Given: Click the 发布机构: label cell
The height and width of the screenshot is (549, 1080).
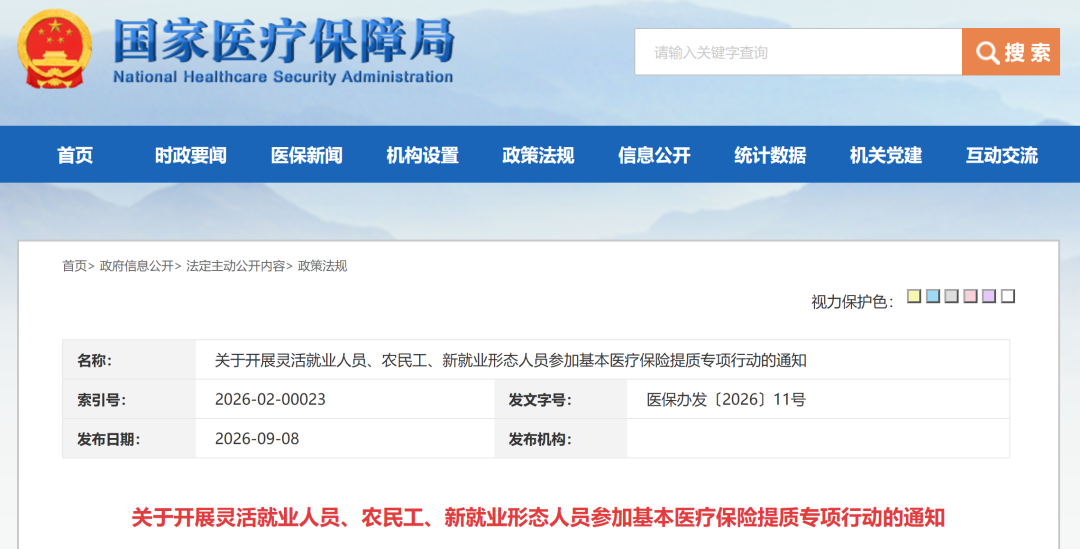Looking at the screenshot, I should pyautogui.click(x=561, y=439).
